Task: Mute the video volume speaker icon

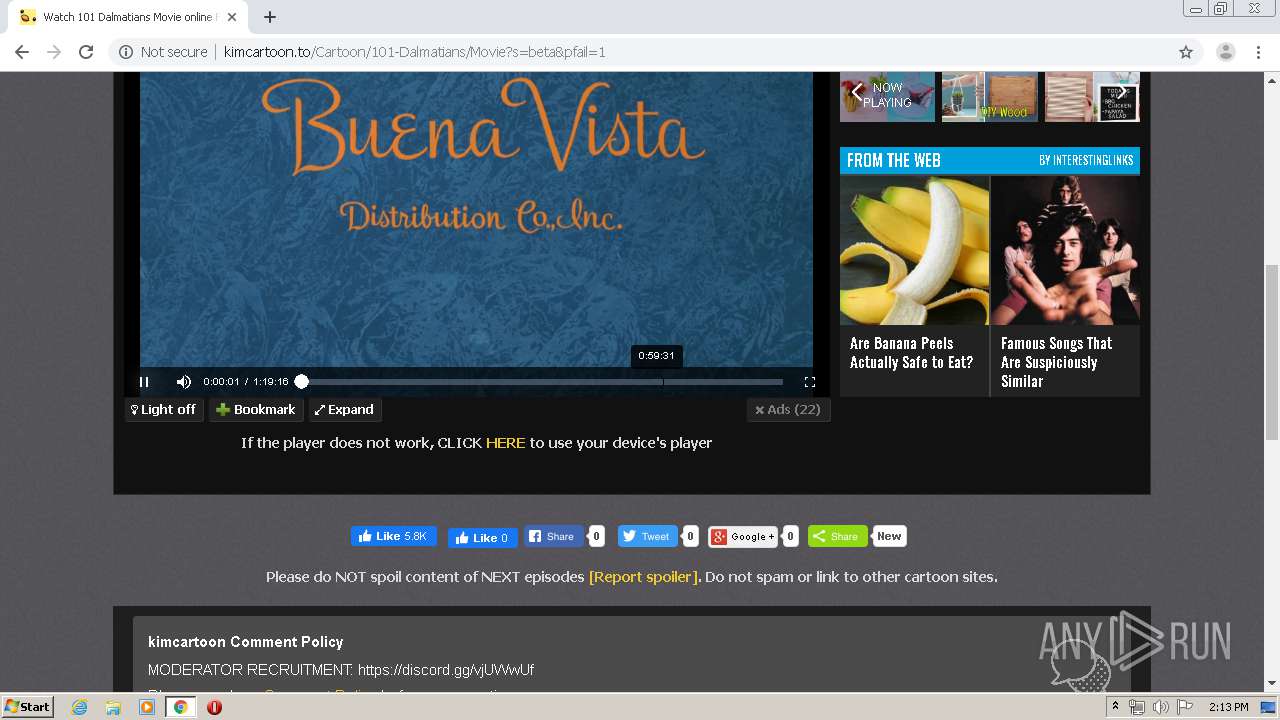Action: 184,382
